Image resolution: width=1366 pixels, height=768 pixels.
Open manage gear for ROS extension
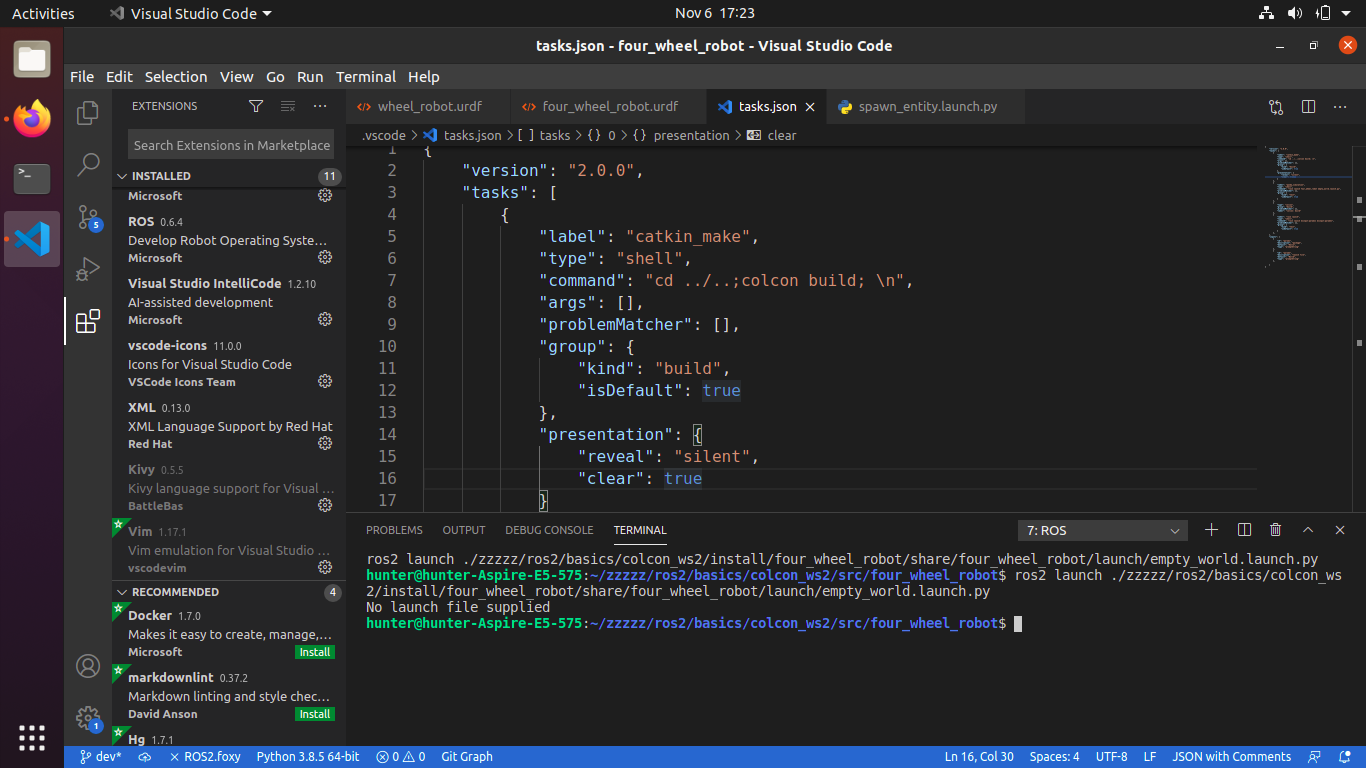pos(325,257)
